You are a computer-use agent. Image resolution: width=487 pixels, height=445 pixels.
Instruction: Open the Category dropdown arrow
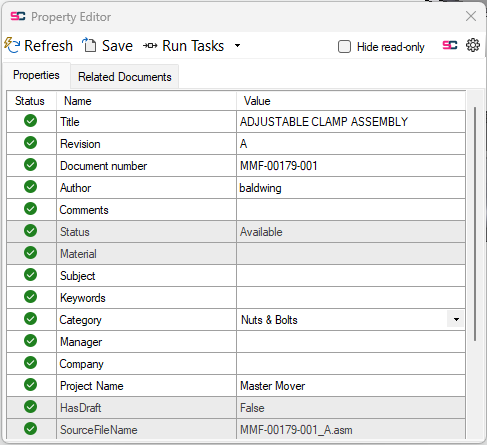coord(456,320)
